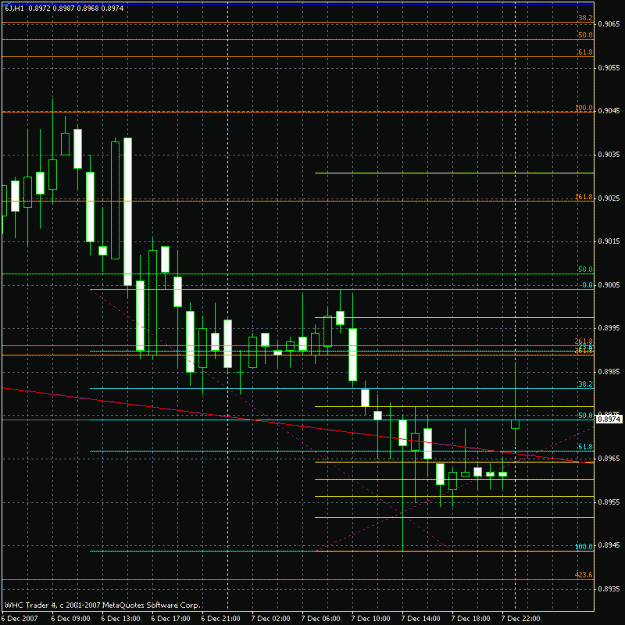Click the 6 Dec 17:00 time label
The height and width of the screenshot is (625, 625).
[171, 618]
